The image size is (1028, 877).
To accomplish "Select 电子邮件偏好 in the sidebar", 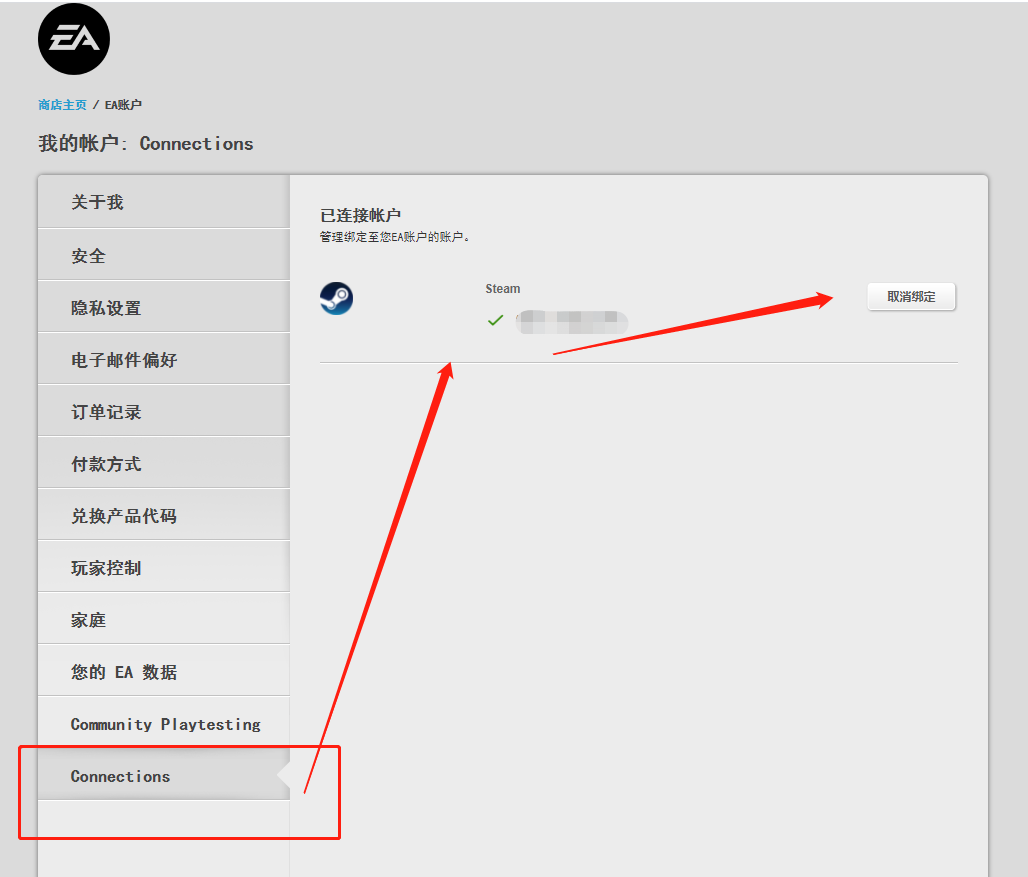I will (122, 358).
